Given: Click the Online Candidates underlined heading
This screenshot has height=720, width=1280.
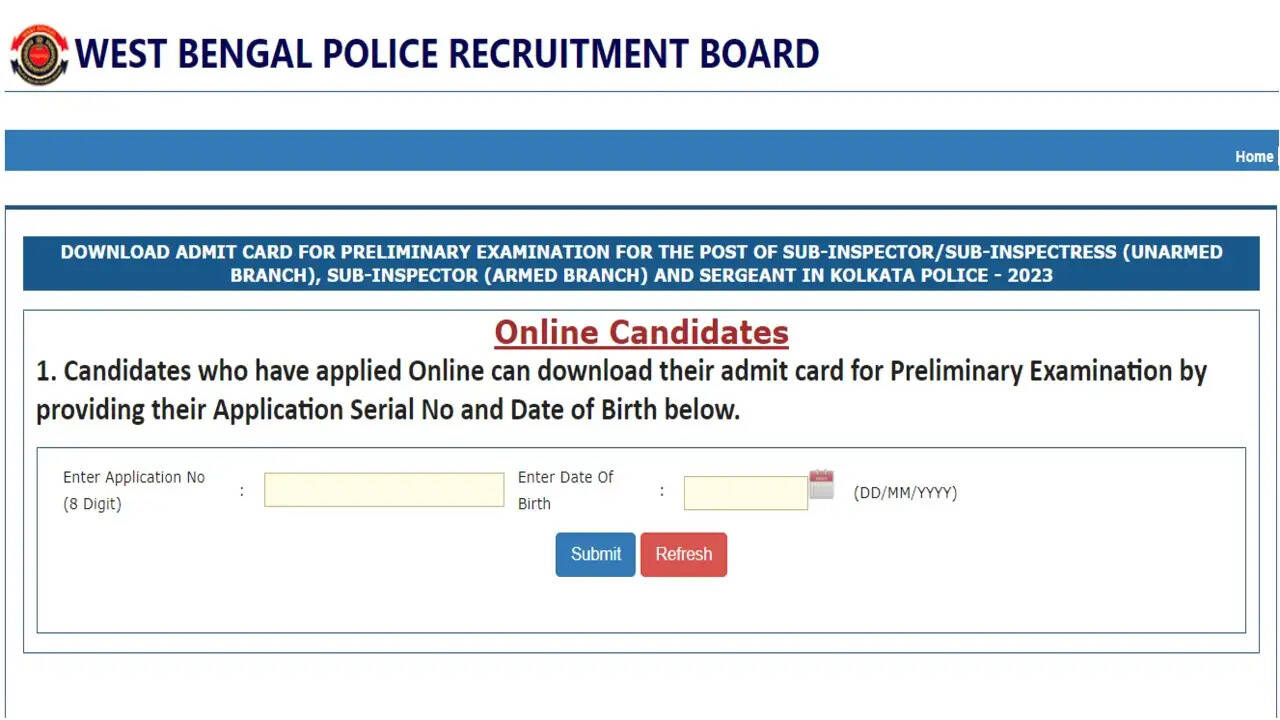Looking at the screenshot, I should [641, 332].
